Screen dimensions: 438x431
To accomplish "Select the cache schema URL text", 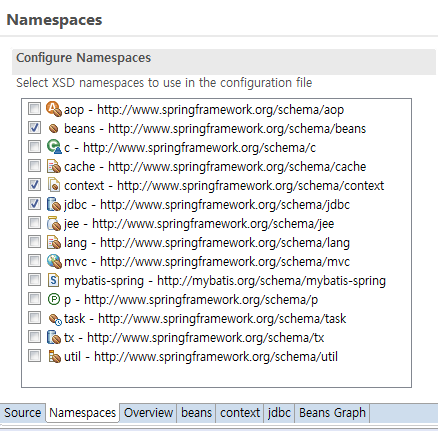I will [237, 167].
